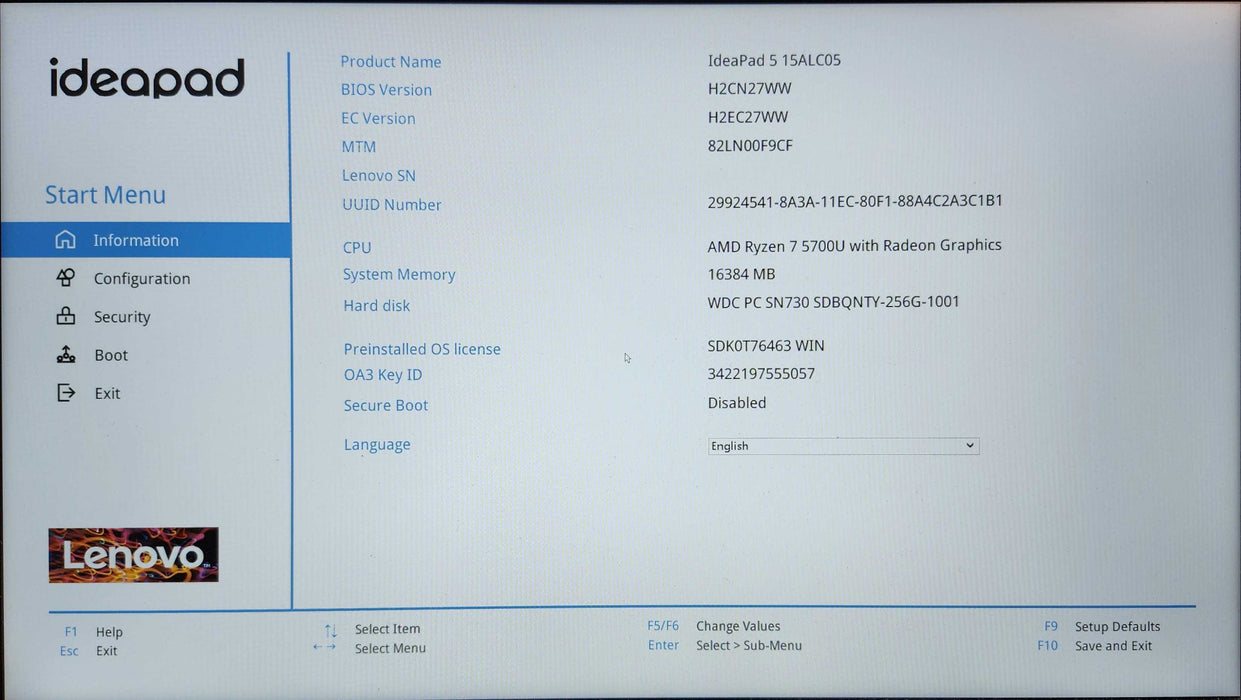Click the 16384 MB value
Image resolution: width=1241 pixels, height=700 pixels.
pyautogui.click(x=741, y=274)
